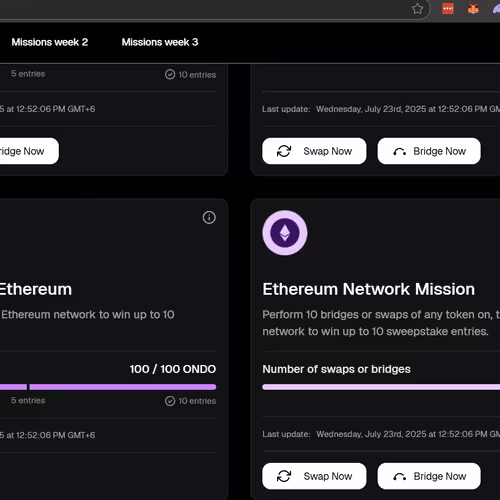Click upper Swap Now button

pos(314,151)
